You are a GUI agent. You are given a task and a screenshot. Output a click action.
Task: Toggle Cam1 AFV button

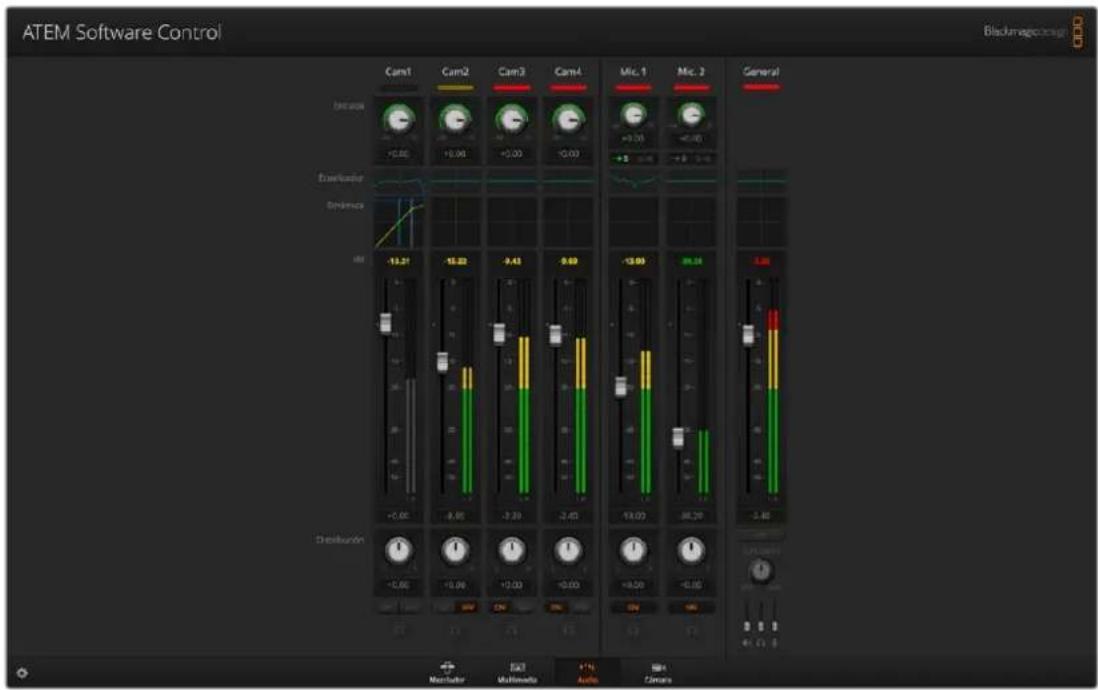click(x=410, y=607)
